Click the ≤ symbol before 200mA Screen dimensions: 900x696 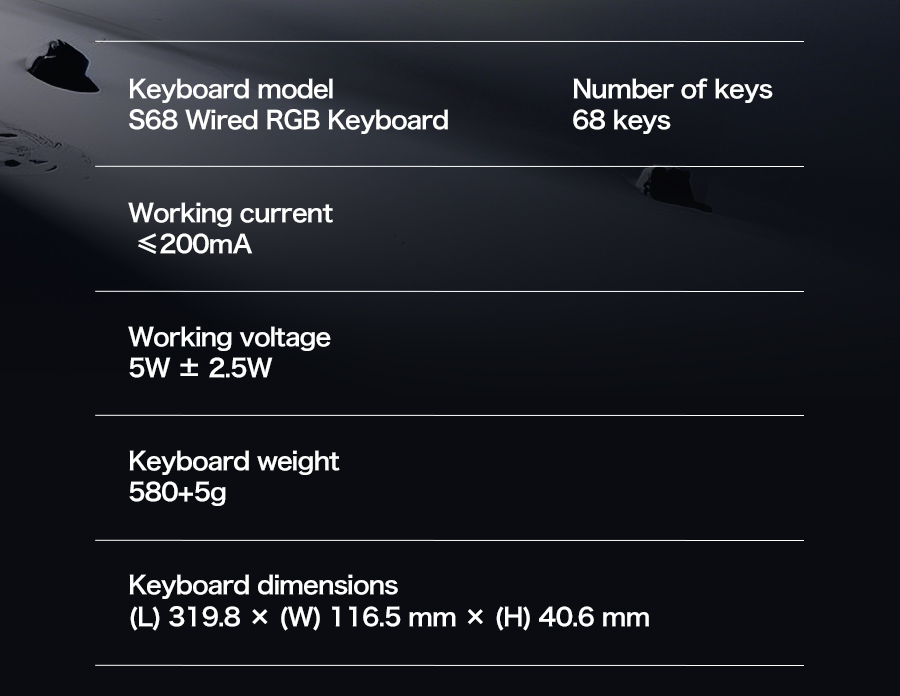coord(147,244)
